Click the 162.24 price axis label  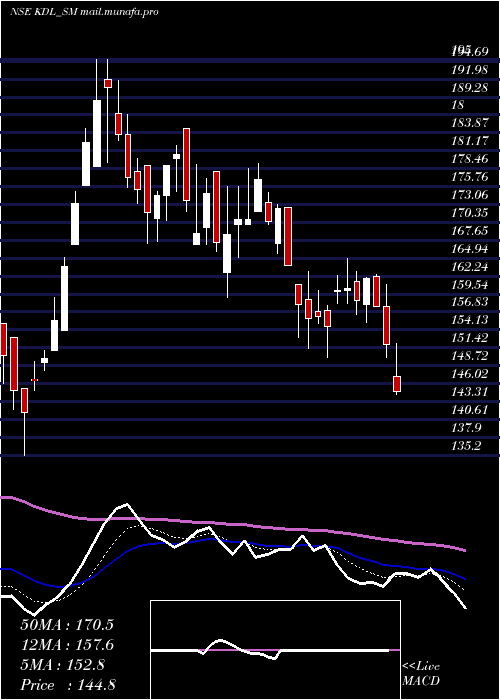[x=470, y=267]
